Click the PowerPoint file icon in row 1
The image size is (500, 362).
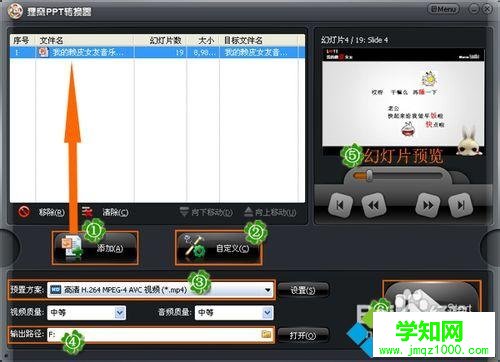(x=43, y=52)
